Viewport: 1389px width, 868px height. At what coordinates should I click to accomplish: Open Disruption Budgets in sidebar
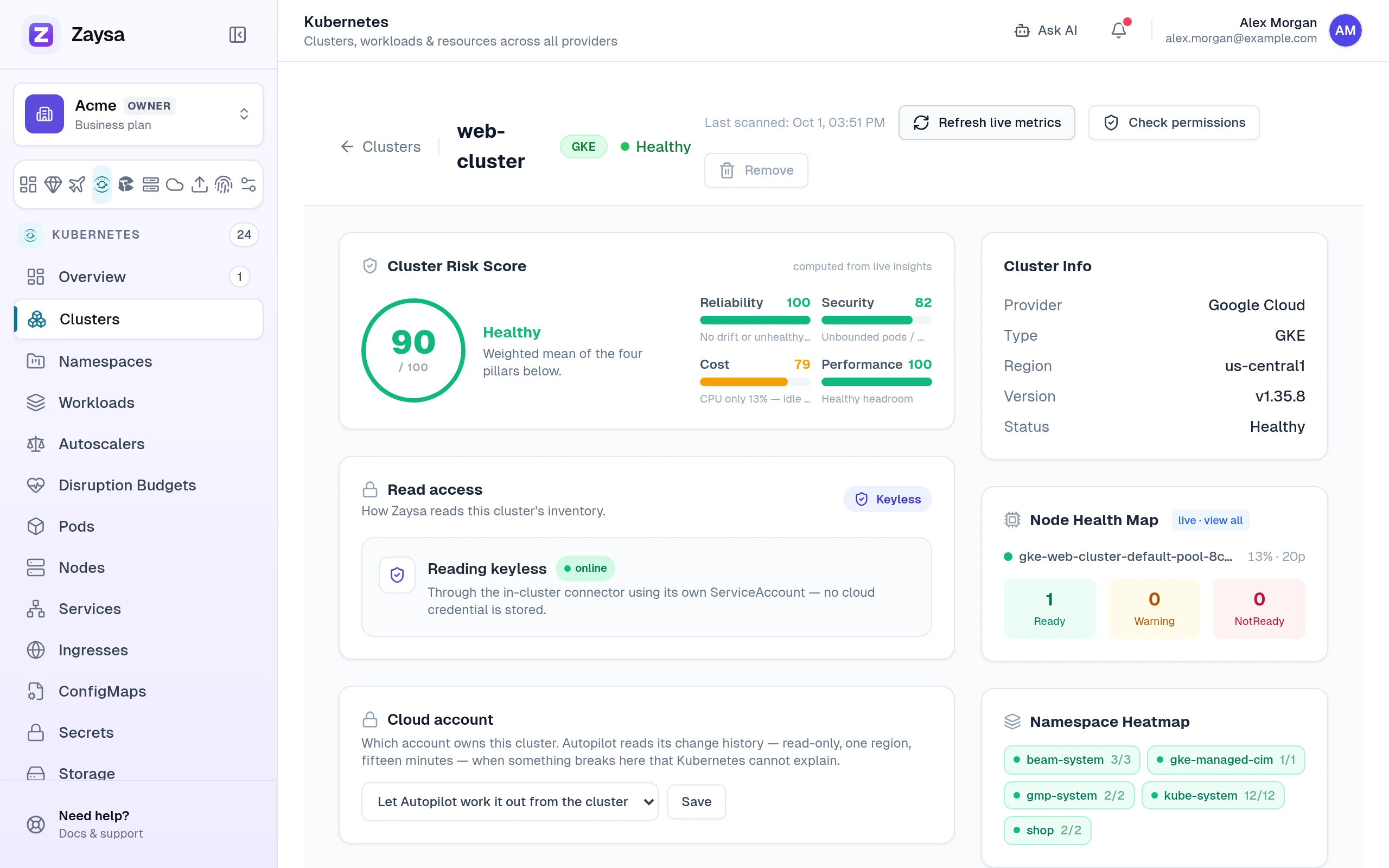138,485
